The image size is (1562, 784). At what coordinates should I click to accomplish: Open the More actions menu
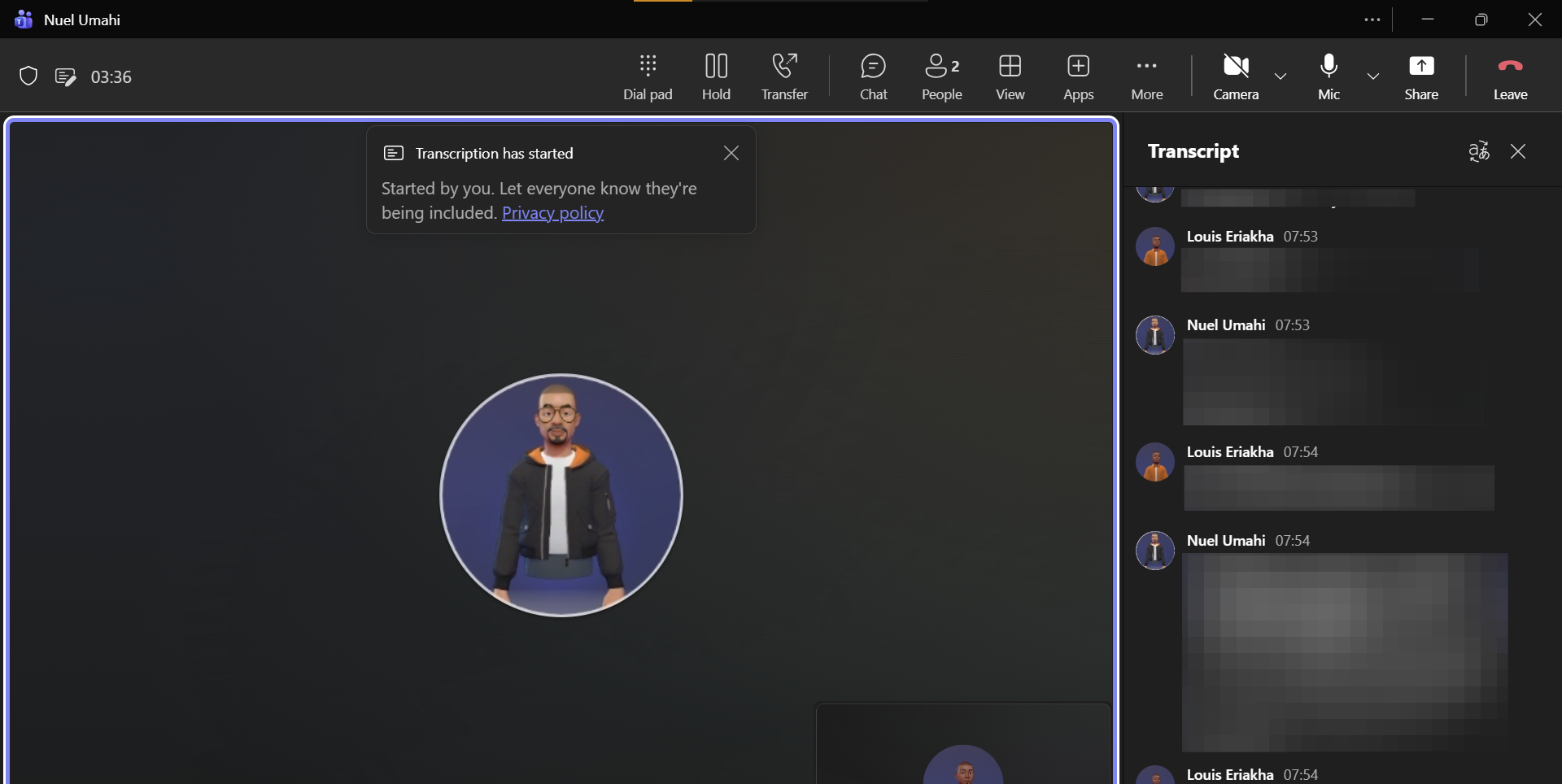click(1146, 76)
